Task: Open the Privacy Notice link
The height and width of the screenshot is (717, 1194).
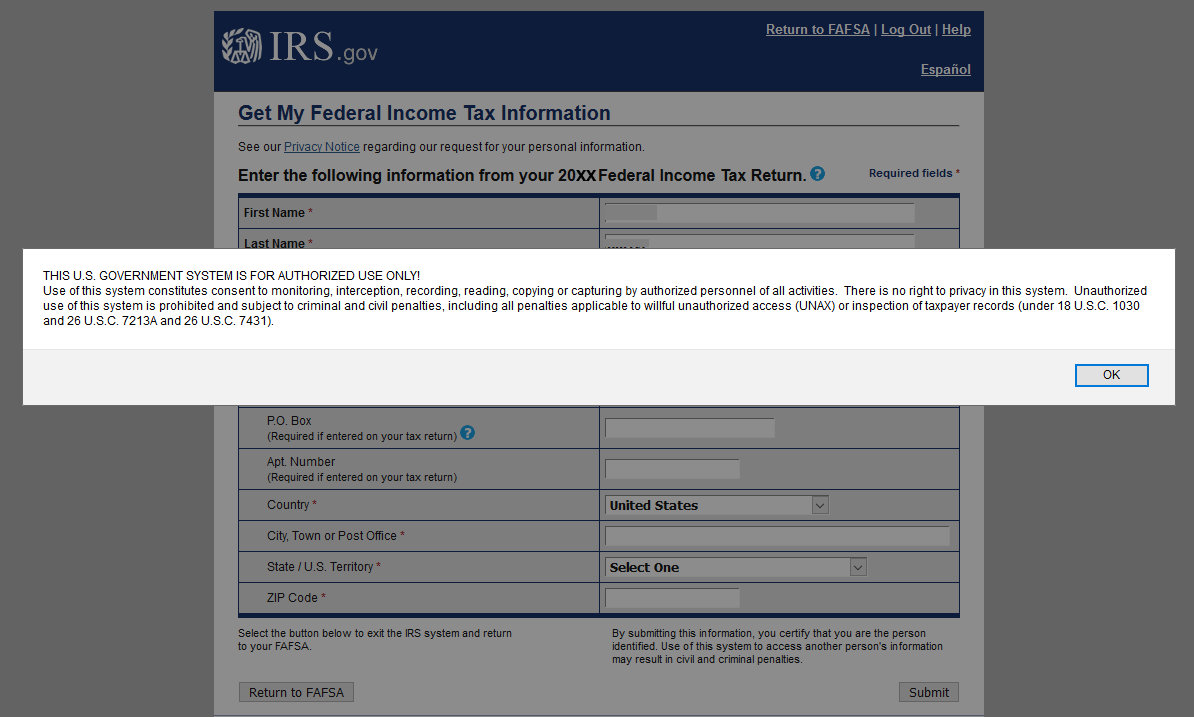Action: (321, 147)
